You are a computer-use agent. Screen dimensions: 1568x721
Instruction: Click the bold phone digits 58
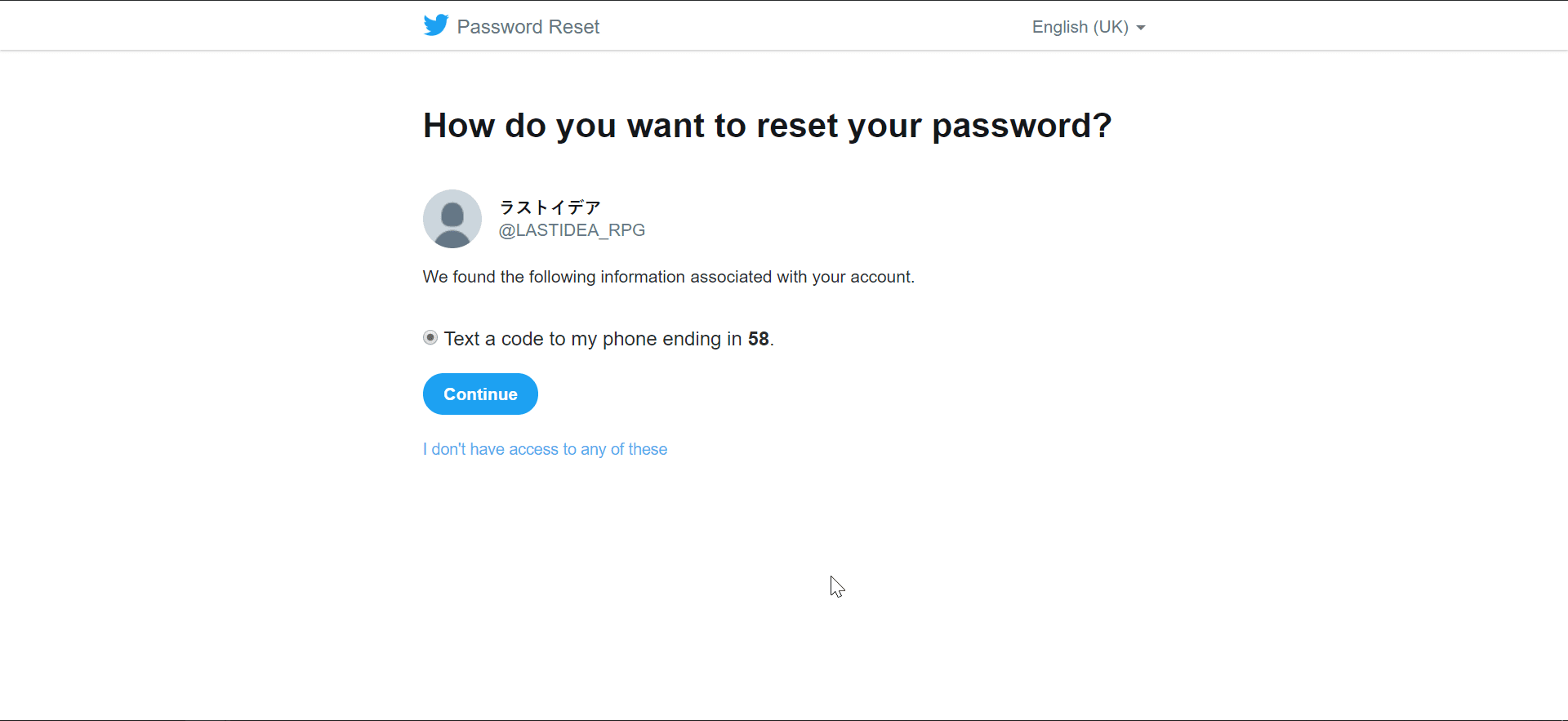pyautogui.click(x=758, y=339)
